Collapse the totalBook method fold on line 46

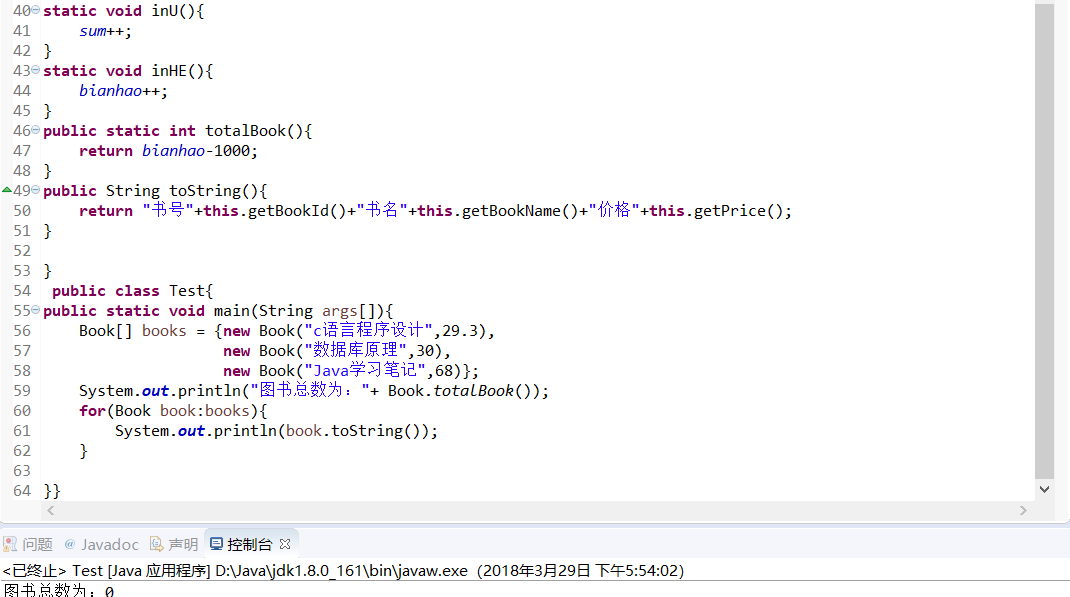[x=35, y=130]
